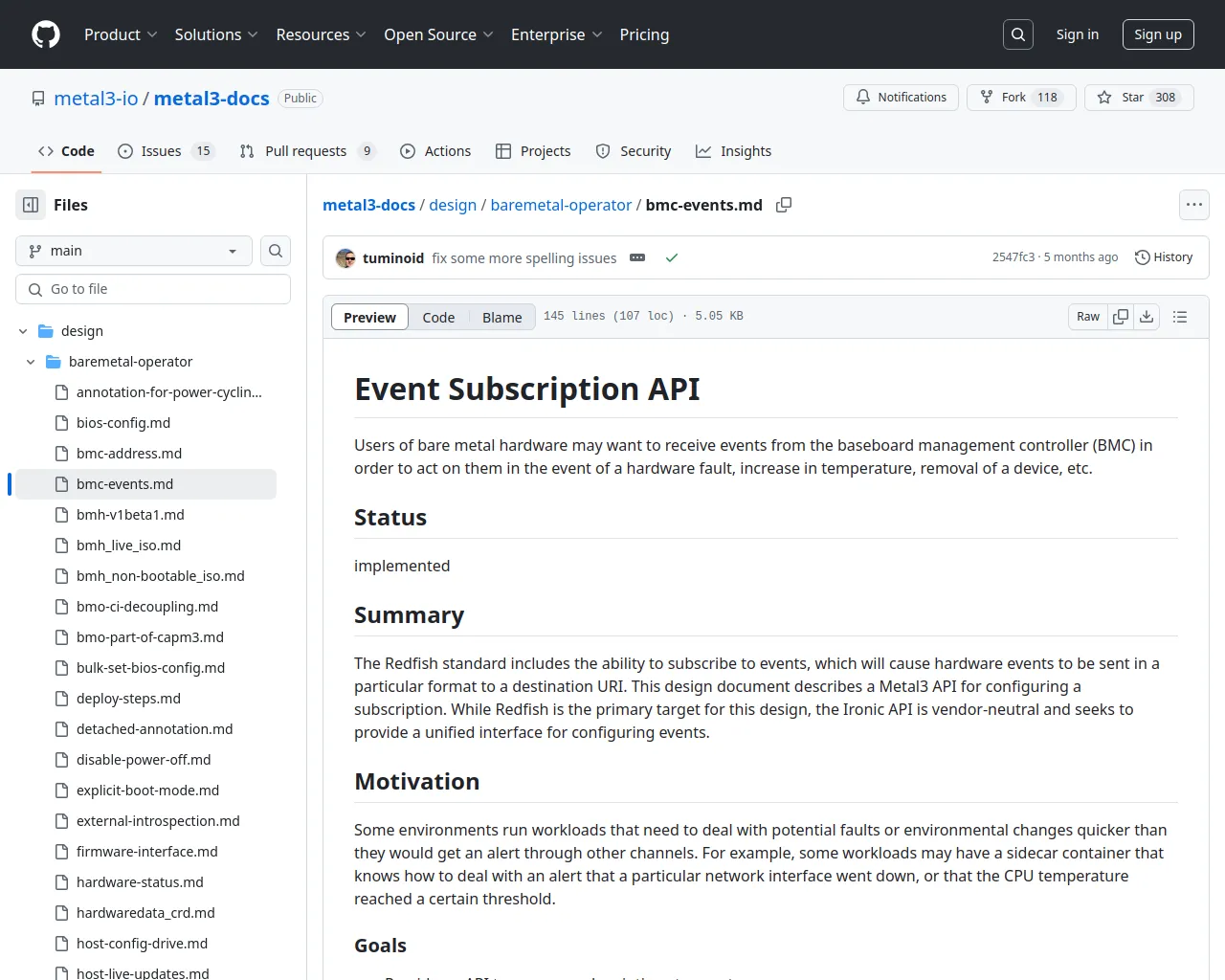1225x980 pixels.
Task: Click Sign in
Action: coord(1077,34)
